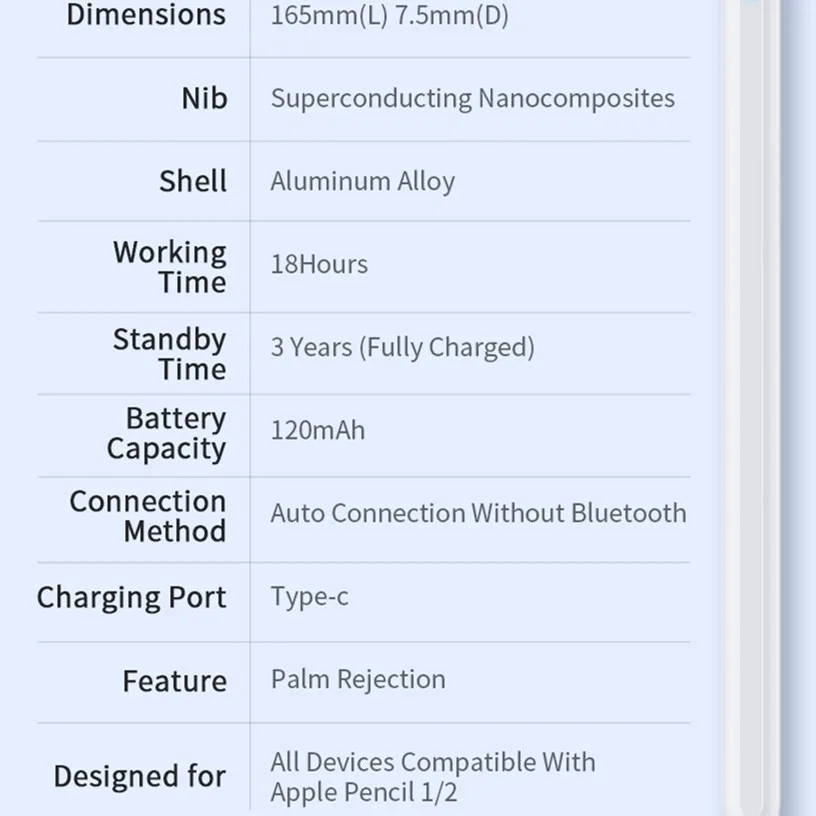Viewport: 816px width, 816px height.
Task: Click the Battery Capacity label
Action: (x=167, y=434)
